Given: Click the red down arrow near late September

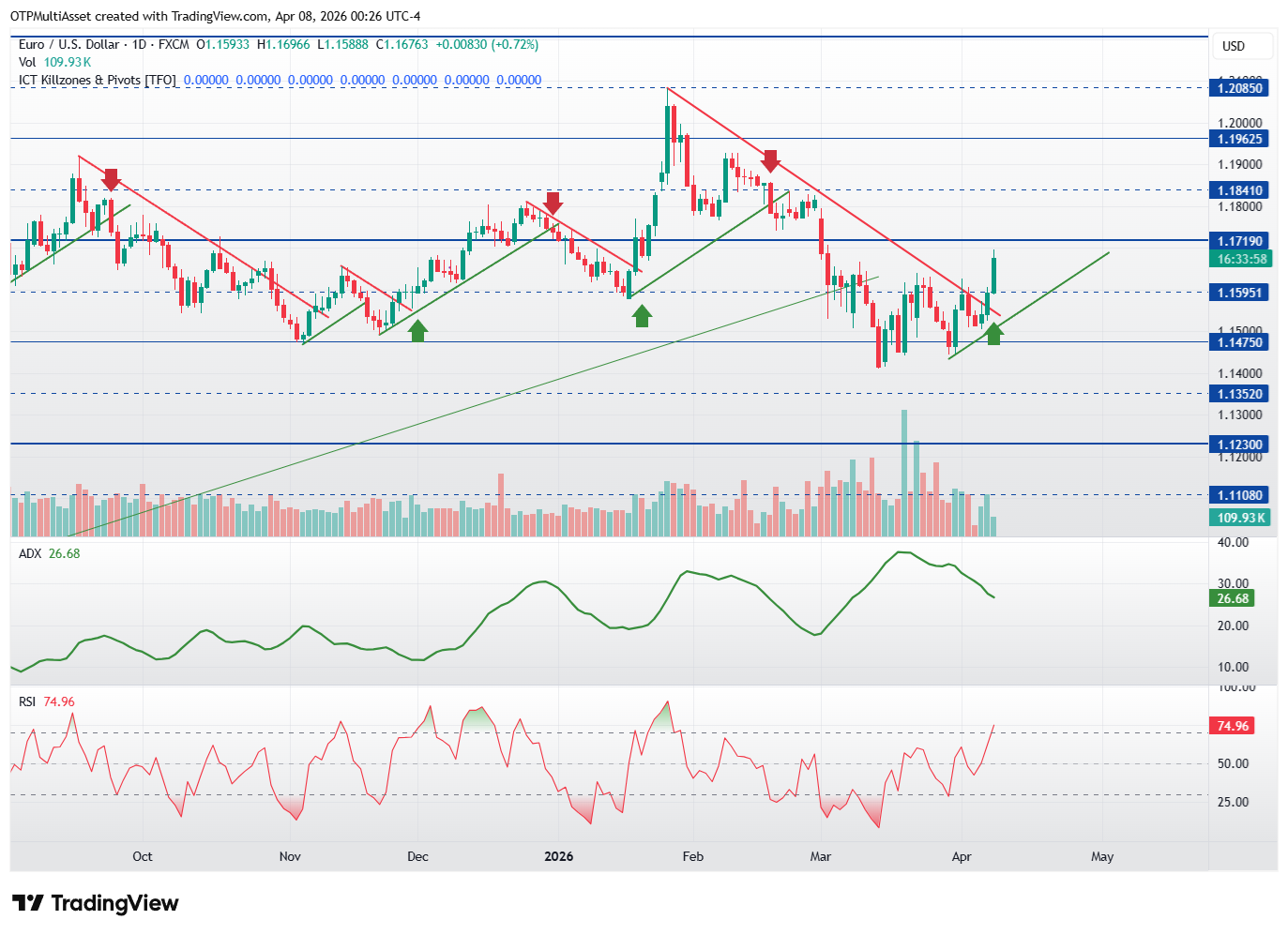Looking at the screenshot, I should pyautogui.click(x=111, y=180).
